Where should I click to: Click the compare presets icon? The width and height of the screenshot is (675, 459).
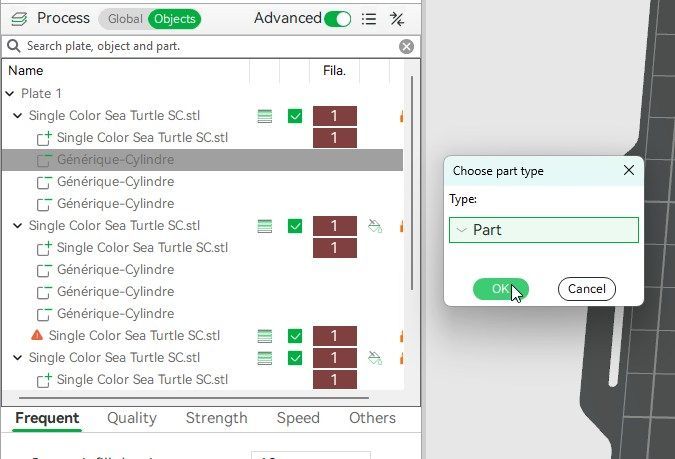[397, 18]
